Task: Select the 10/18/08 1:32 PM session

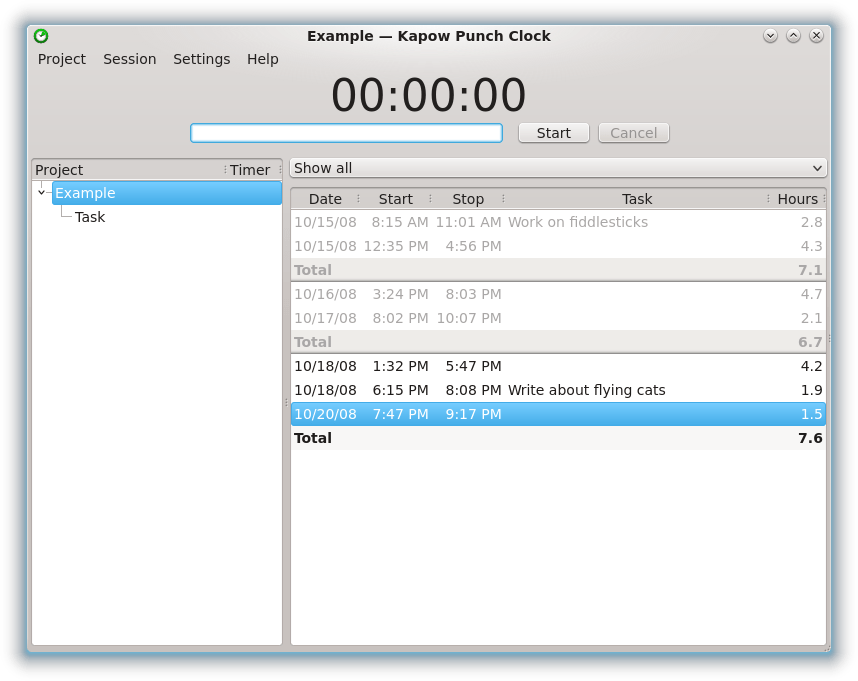Action: (x=558, y=366)
